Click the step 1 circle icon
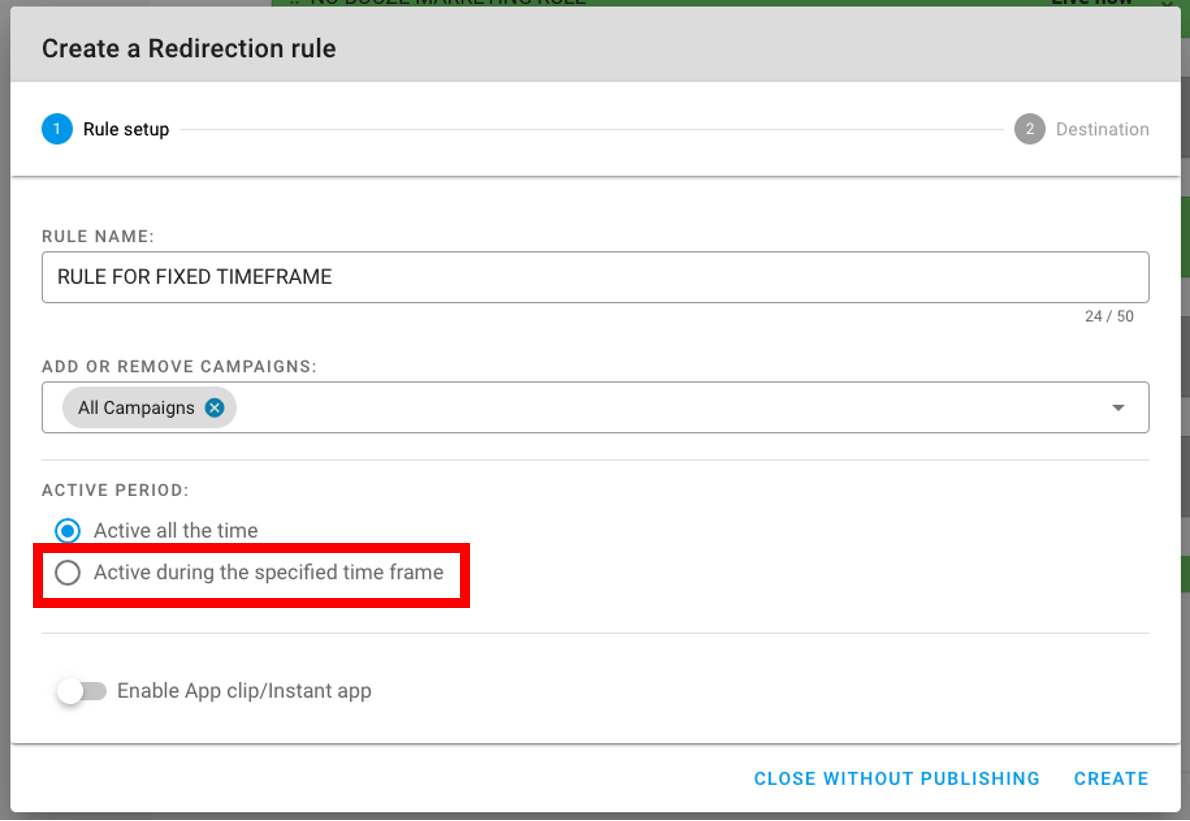 click(57, 129)
